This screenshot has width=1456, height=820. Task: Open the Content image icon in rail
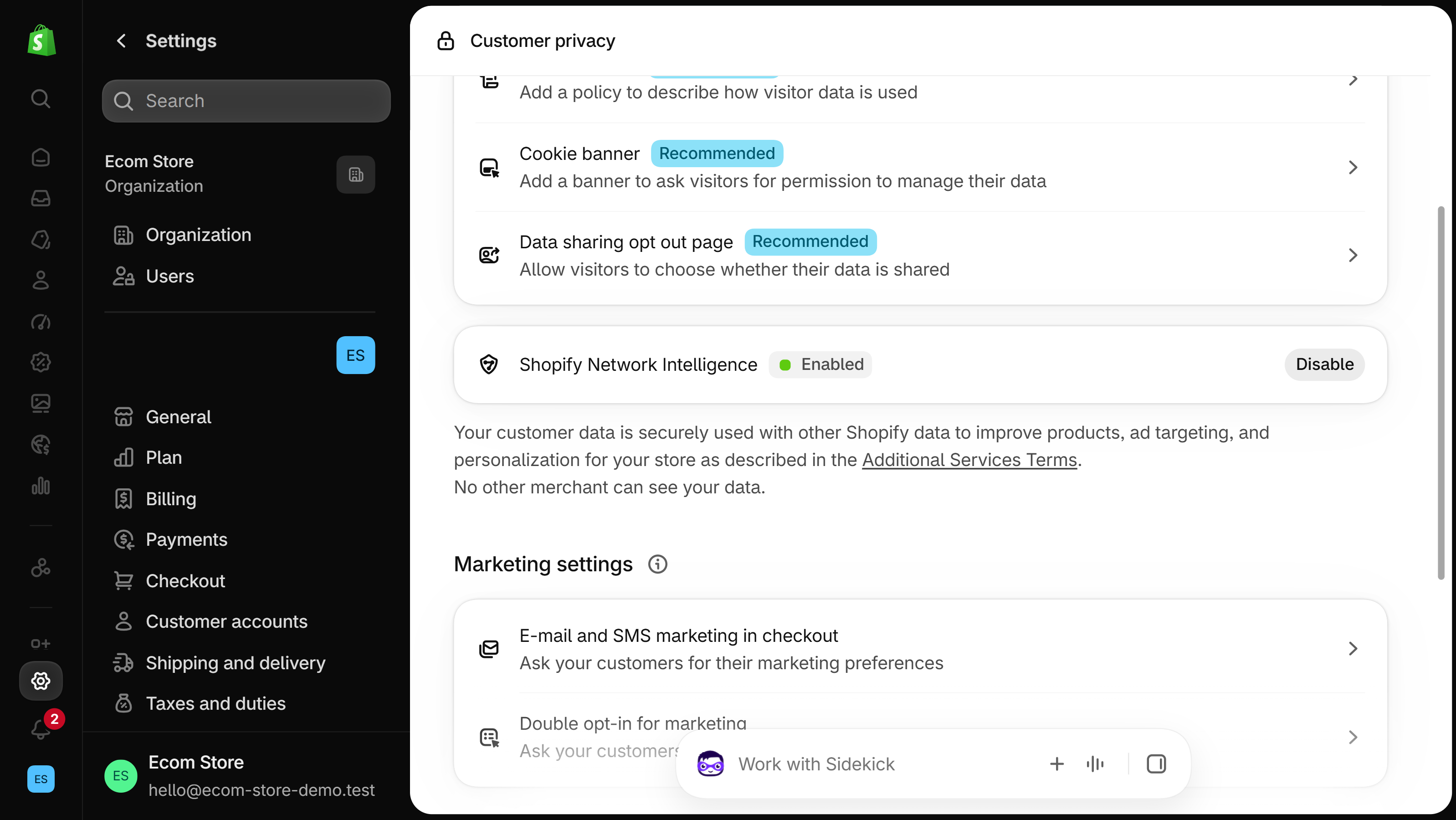click(x=41, y=404)
